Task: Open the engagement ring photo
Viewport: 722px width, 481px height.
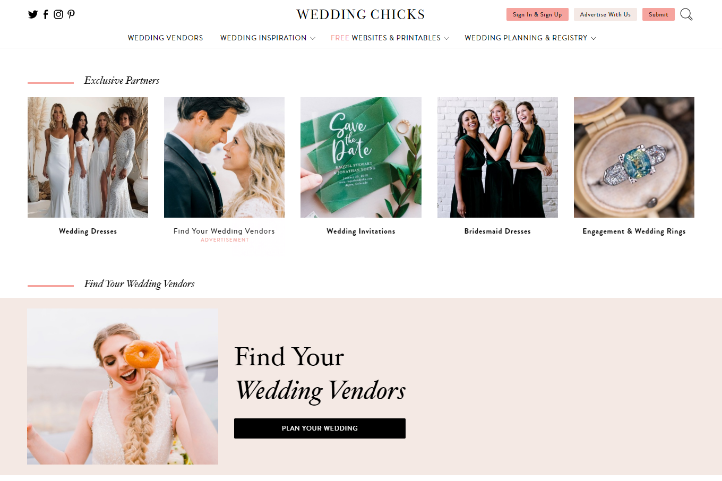Action: pos(634,157)
